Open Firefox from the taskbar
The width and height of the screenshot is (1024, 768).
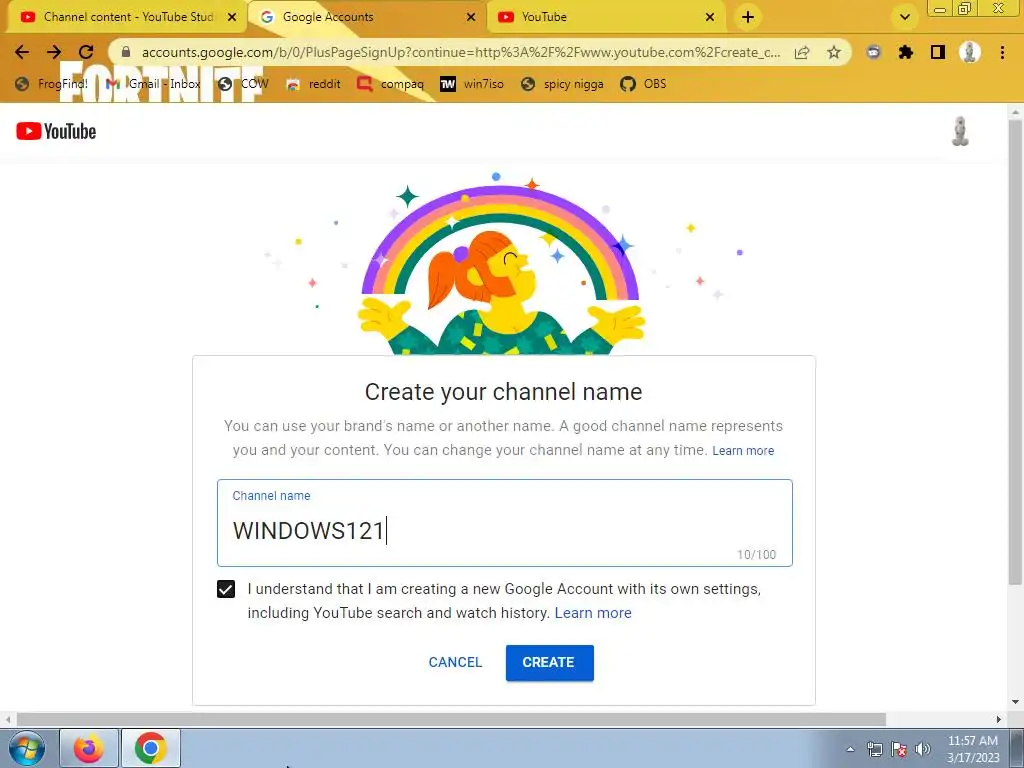pyautogui.click(x=89, y=748)
